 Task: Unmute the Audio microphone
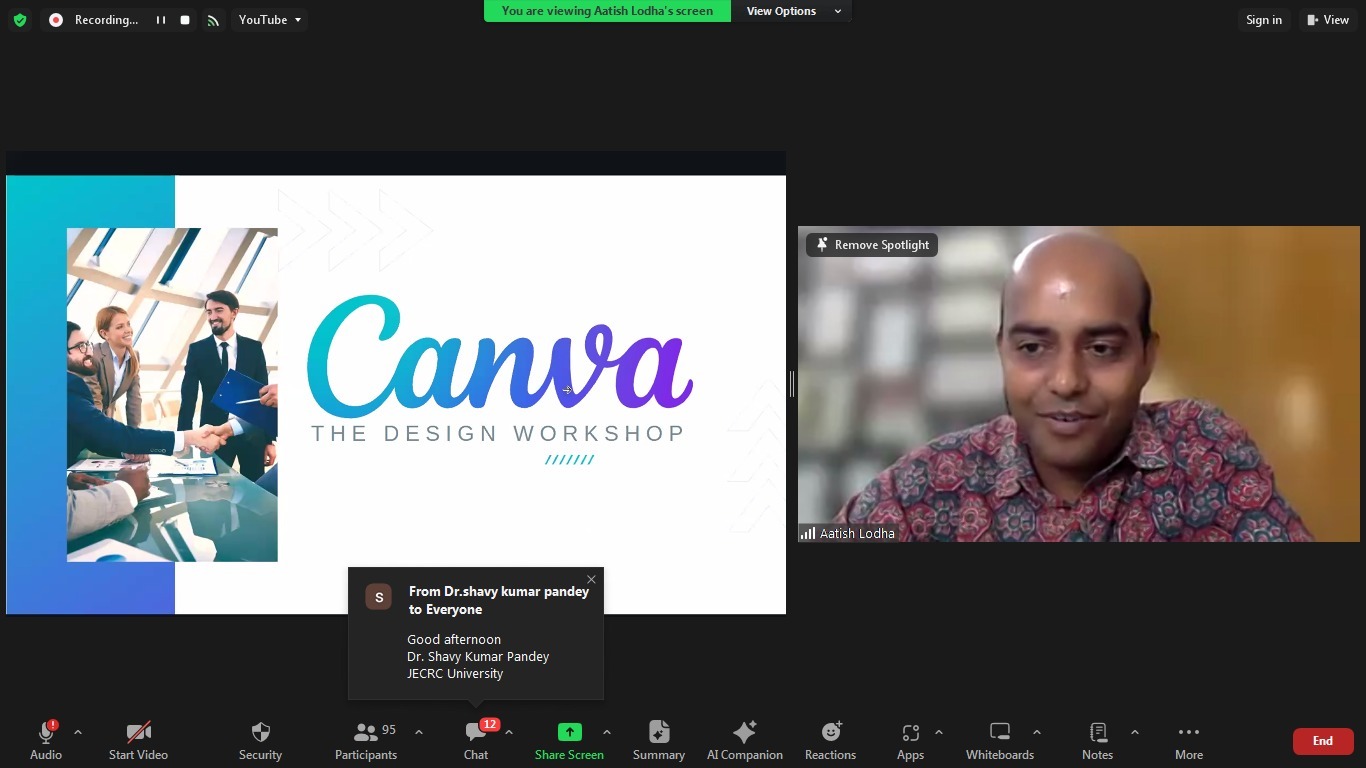point(46,740)
